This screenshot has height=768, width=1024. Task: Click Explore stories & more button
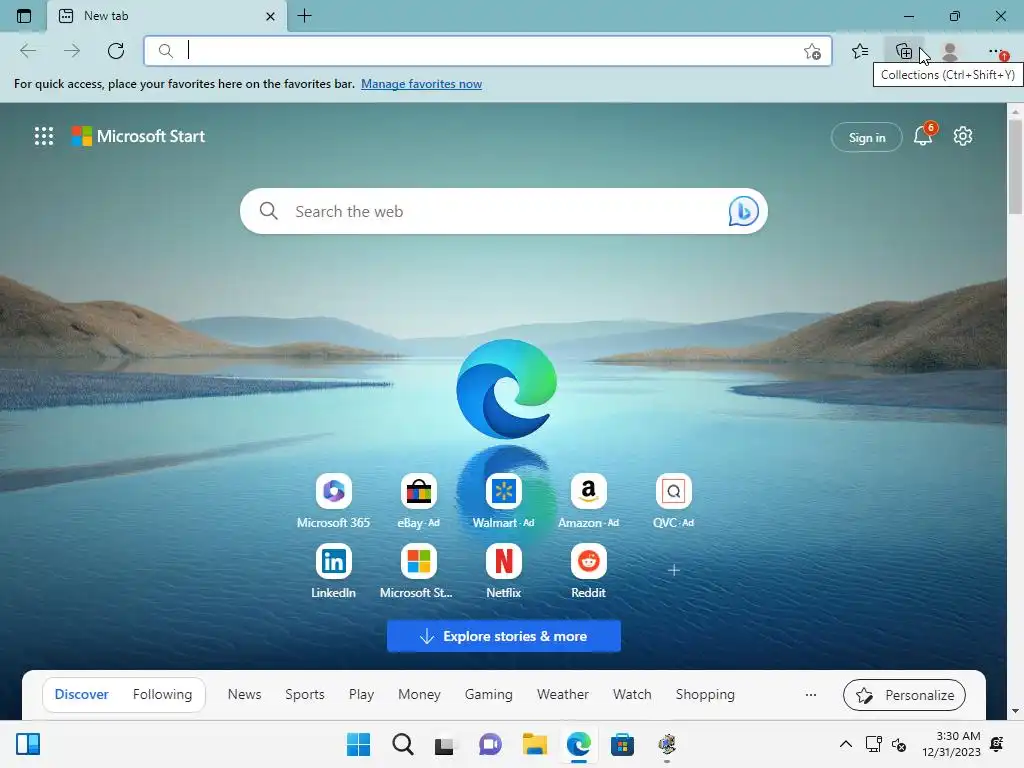(504, 636)
